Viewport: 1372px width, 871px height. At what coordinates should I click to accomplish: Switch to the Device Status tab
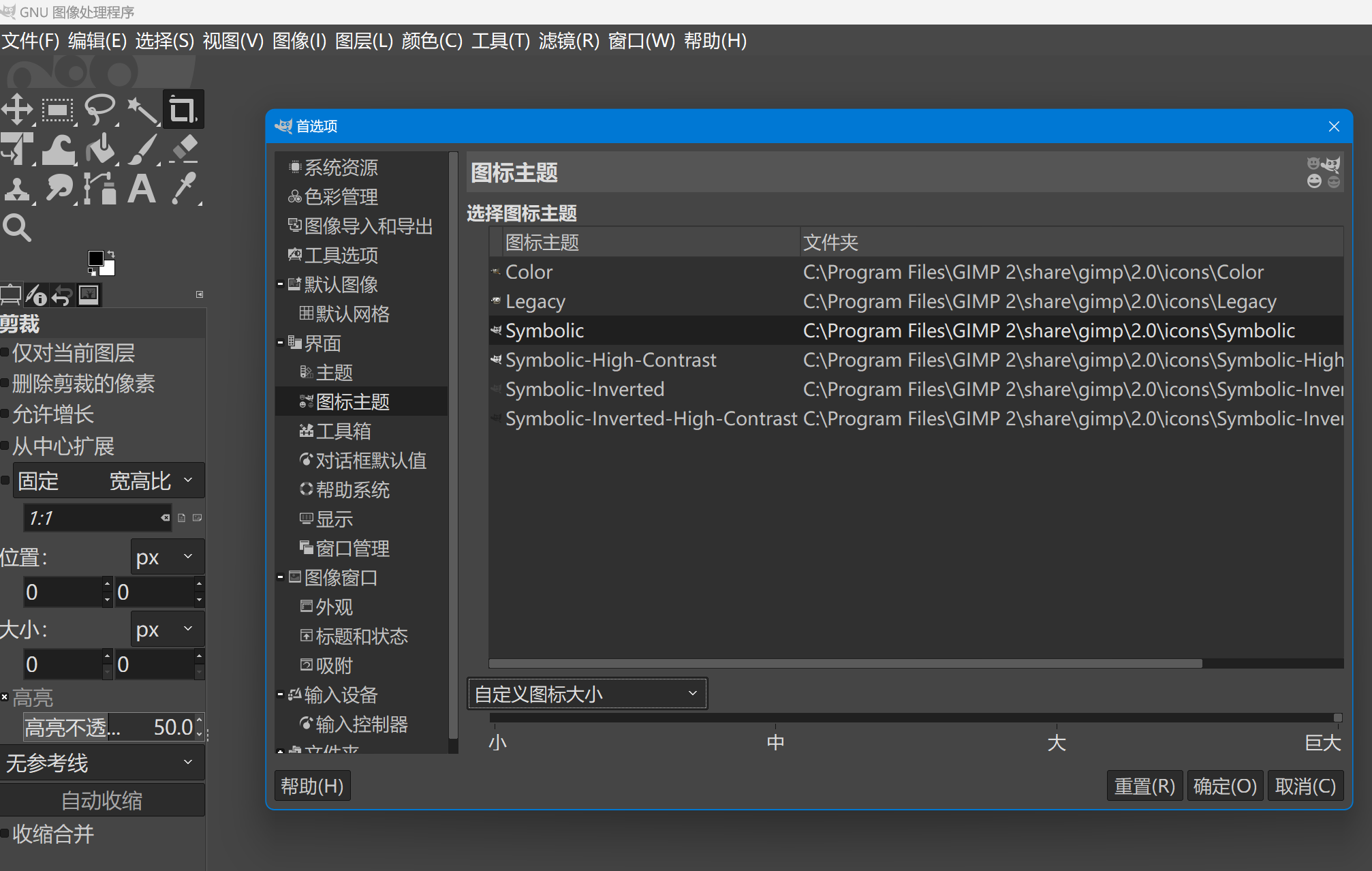point(36,295)
